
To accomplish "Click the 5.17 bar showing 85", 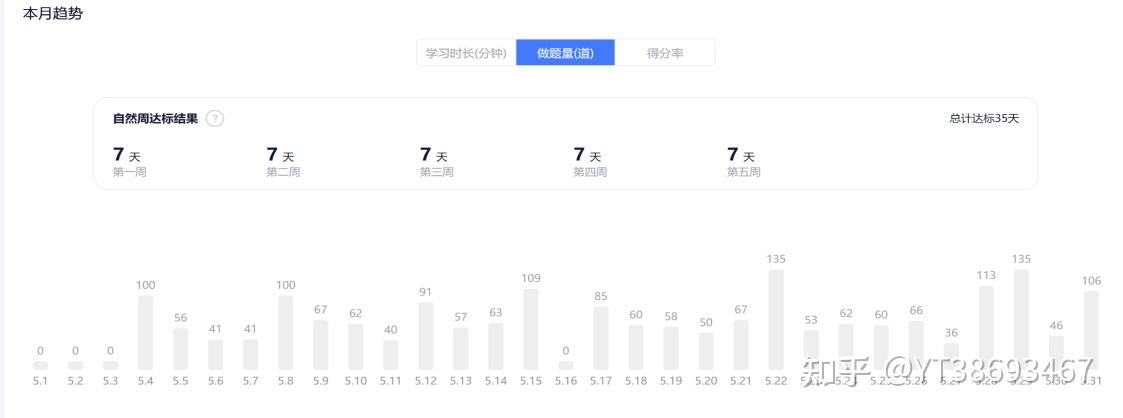I will coord(601,338).
